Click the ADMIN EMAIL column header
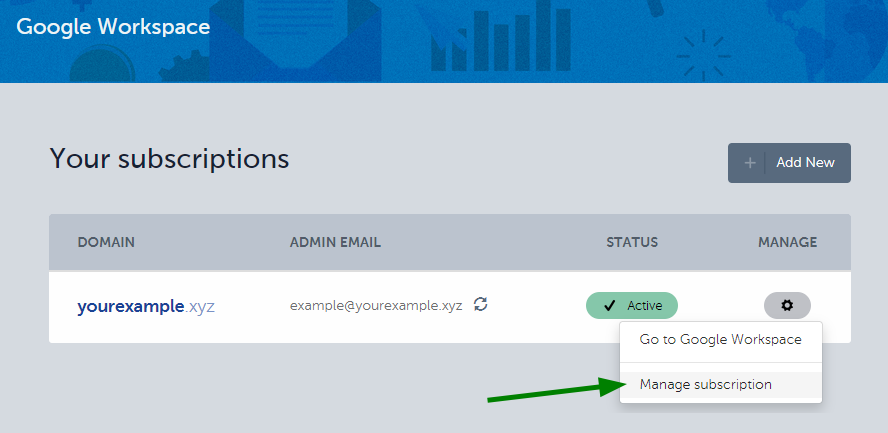The image size is (888, 433). coord(335,243)
